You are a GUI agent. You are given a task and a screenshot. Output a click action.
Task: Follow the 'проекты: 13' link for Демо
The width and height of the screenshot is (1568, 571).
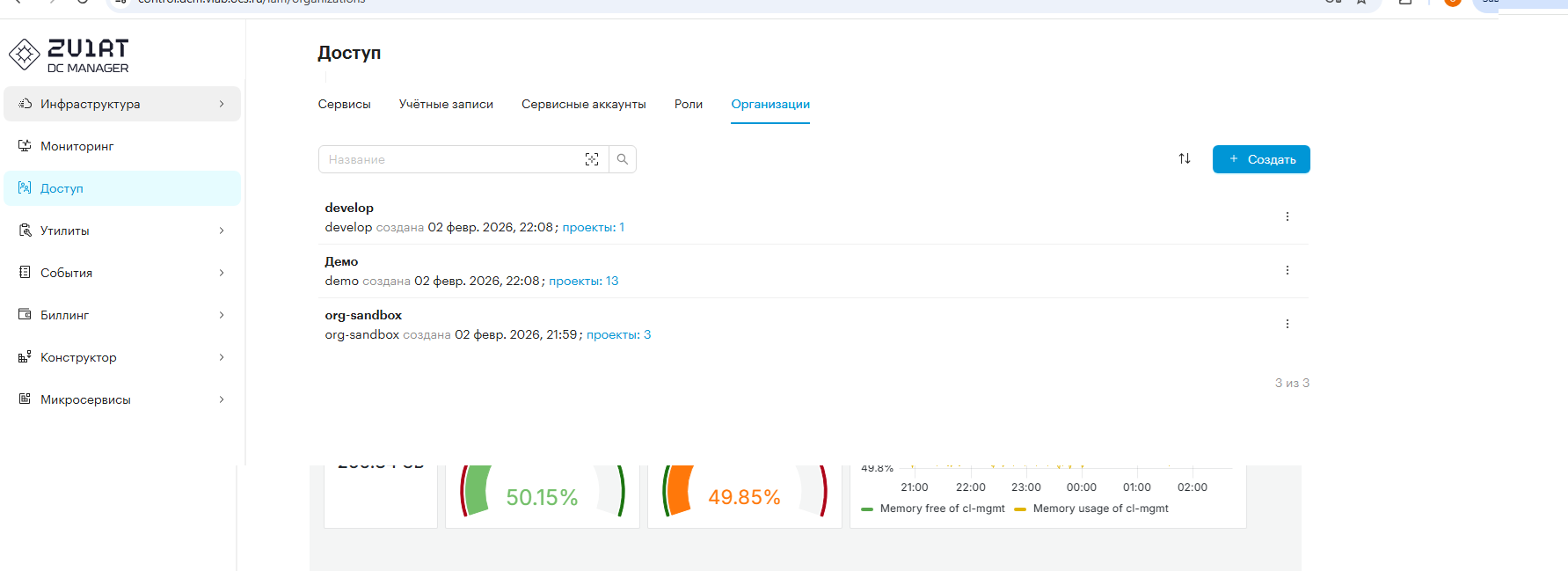[583, 282]
